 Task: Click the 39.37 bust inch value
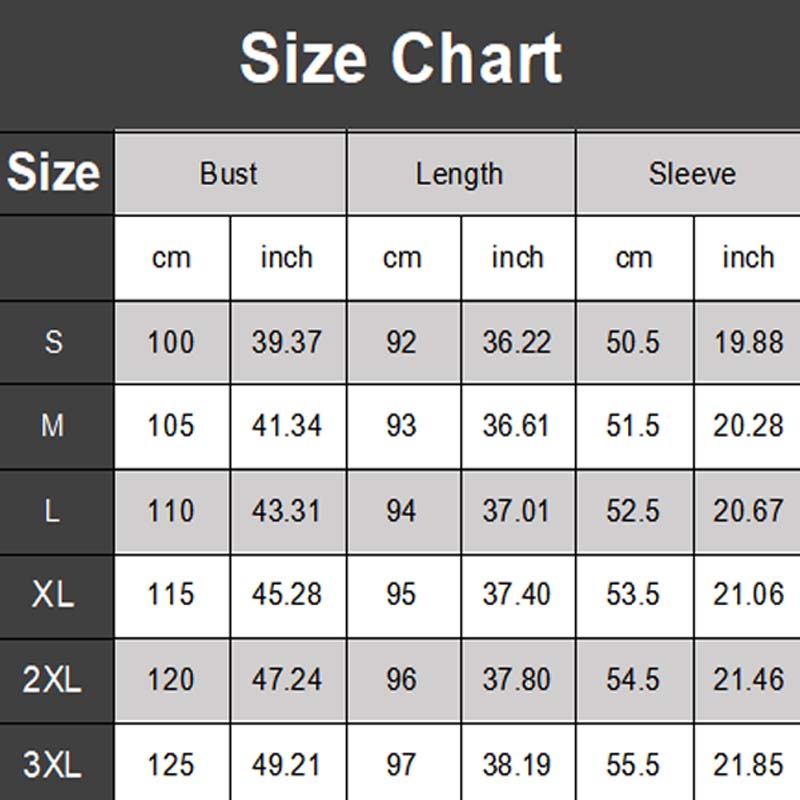(x=287, y=342)
